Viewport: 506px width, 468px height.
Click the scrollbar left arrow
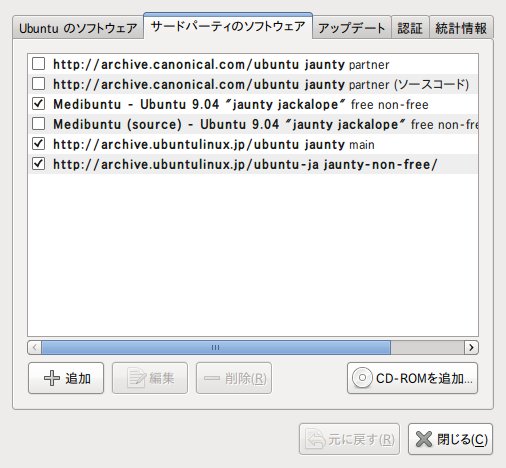tap(35, 348)
